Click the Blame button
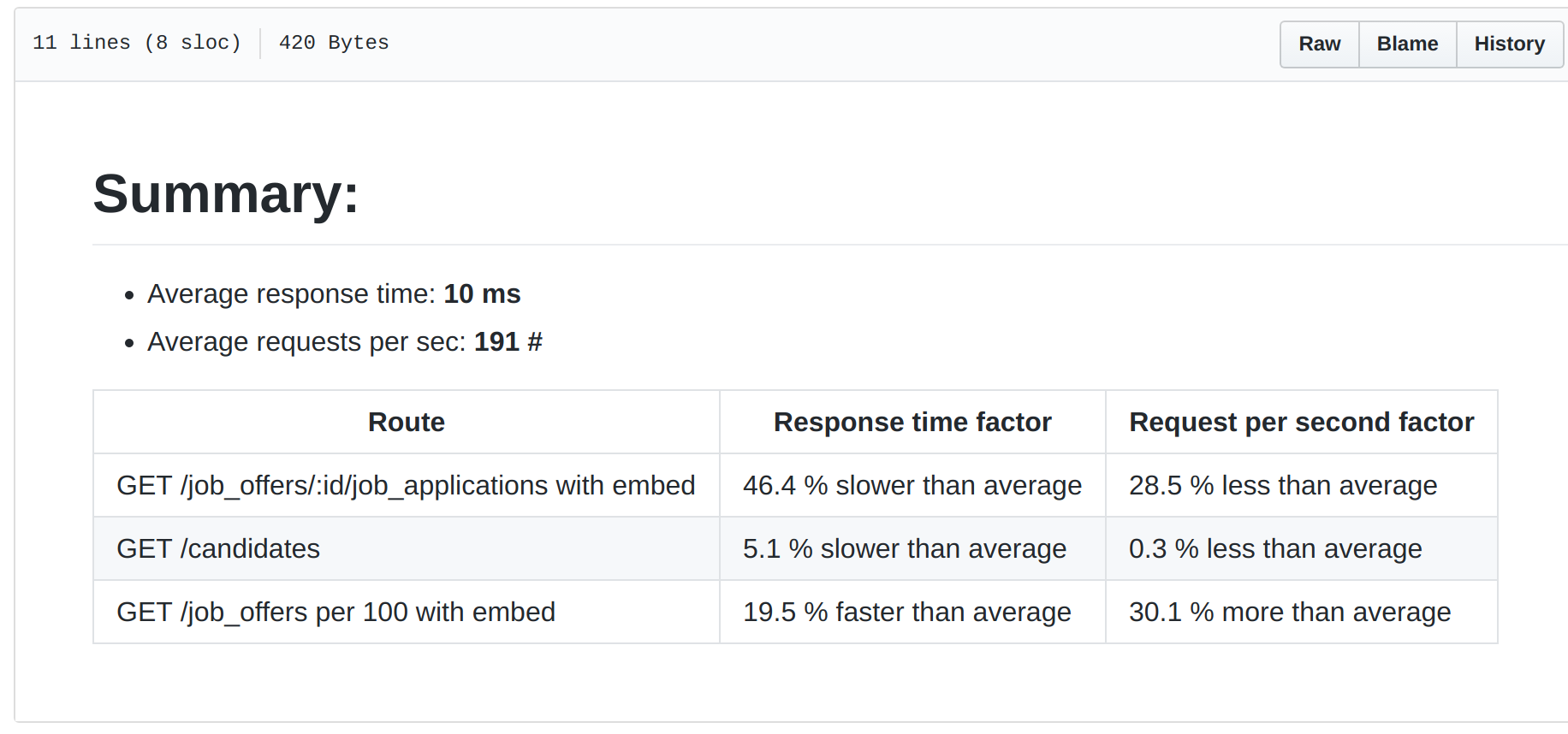The image size is (1568, 734). click(1407, 44)
